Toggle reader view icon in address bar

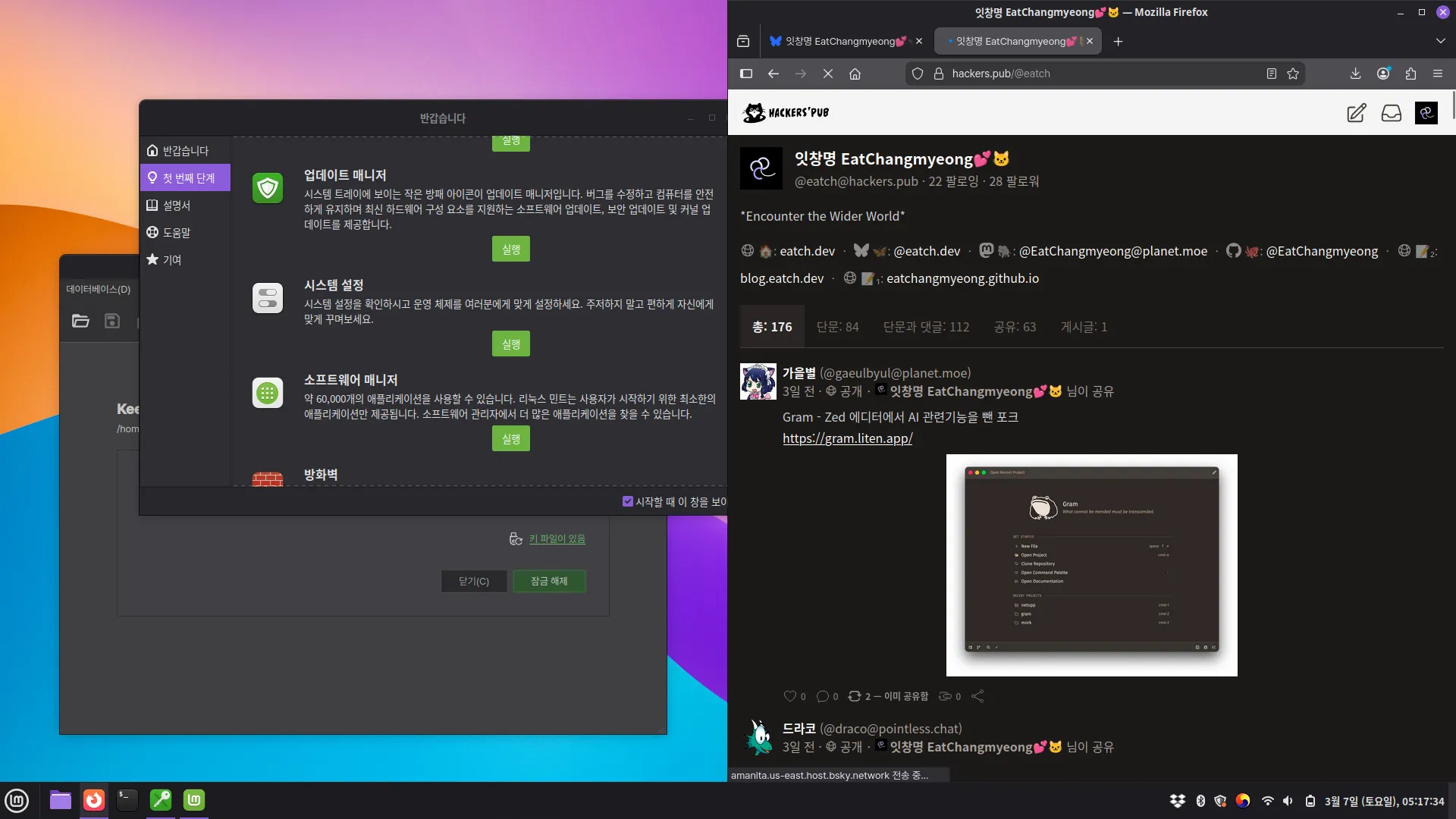tap(1271, 74)
